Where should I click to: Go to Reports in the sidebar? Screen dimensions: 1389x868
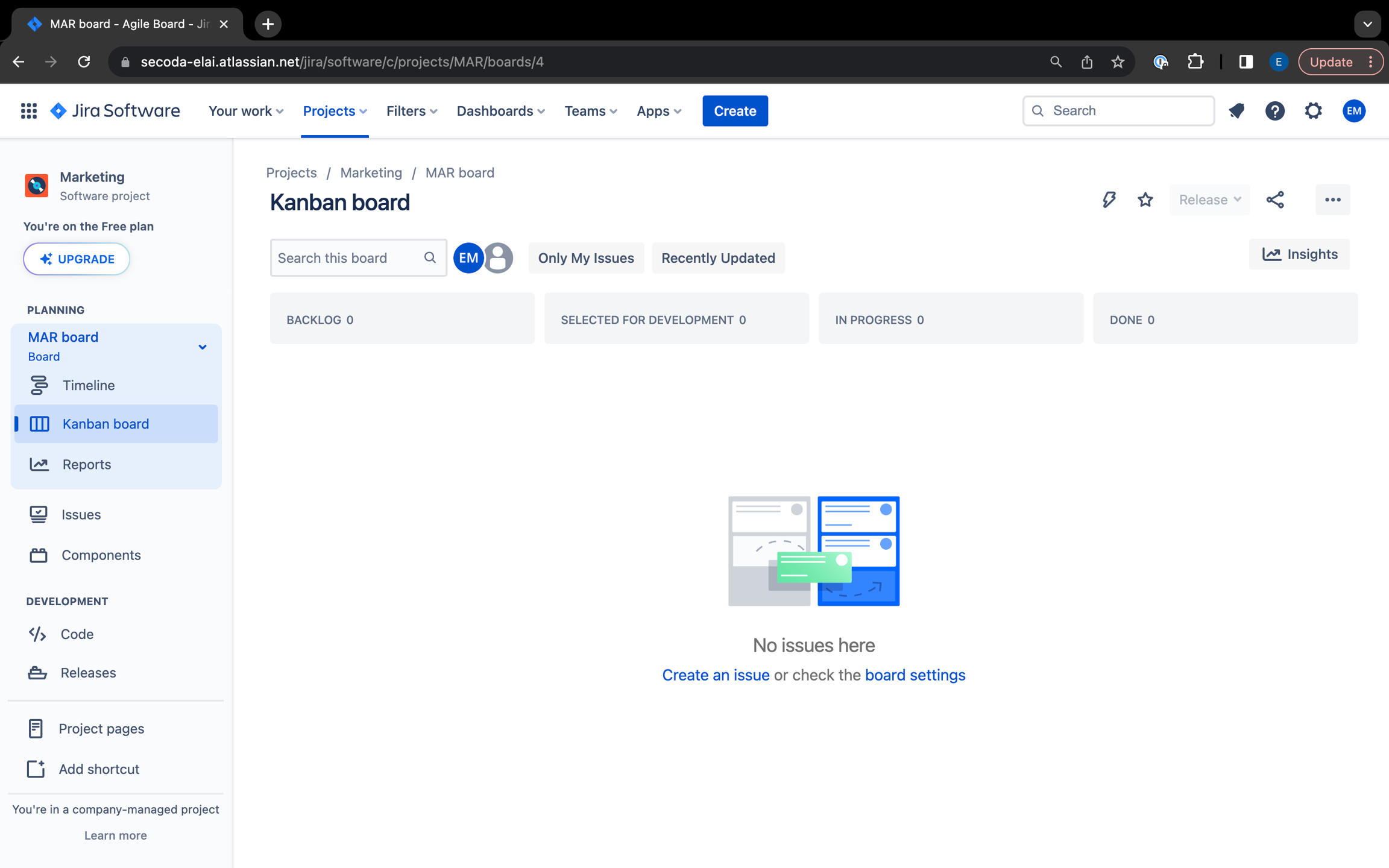(87, 464)
